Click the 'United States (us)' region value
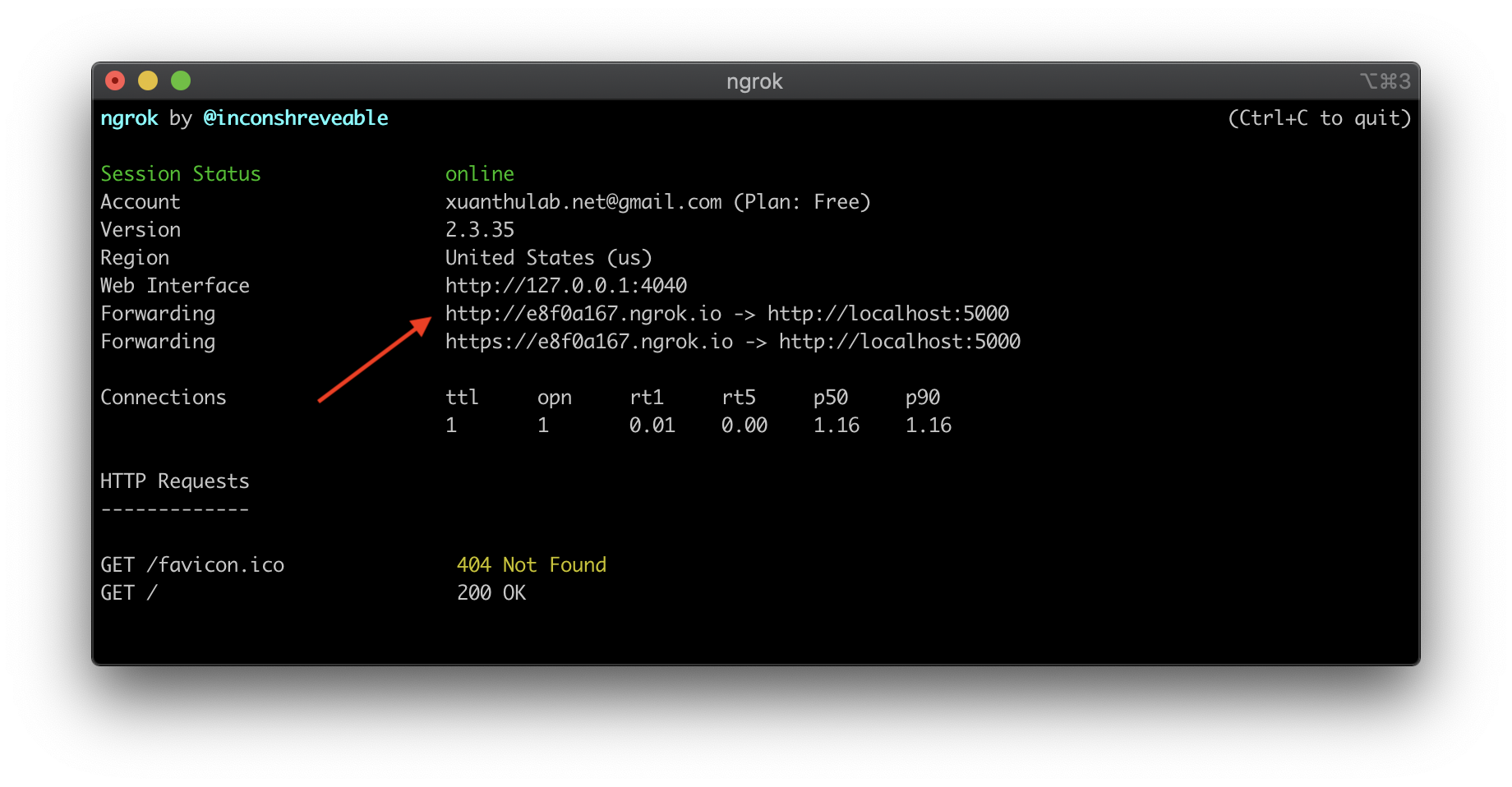 click(549, 258)
